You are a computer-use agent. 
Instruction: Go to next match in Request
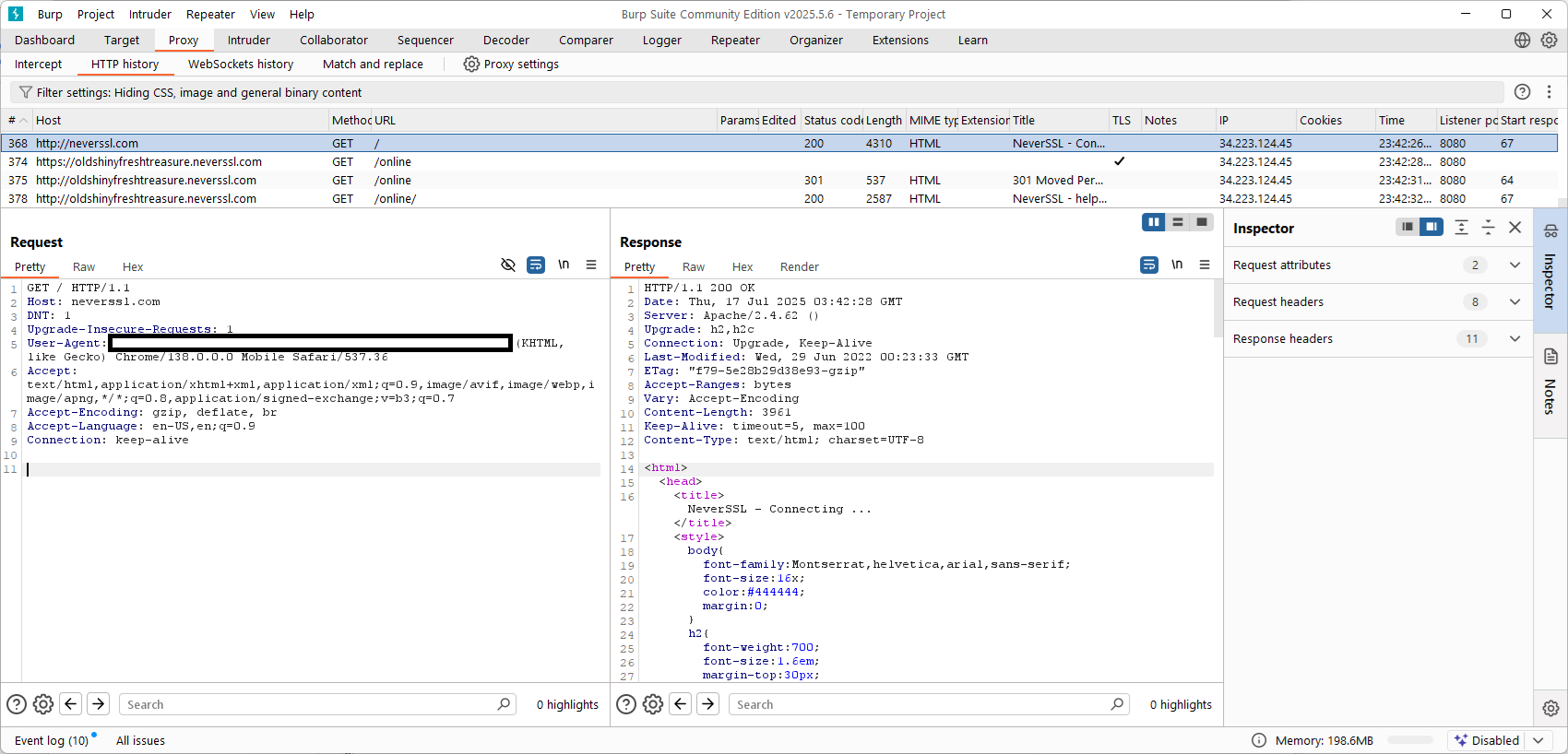click(x=99, y=704)
